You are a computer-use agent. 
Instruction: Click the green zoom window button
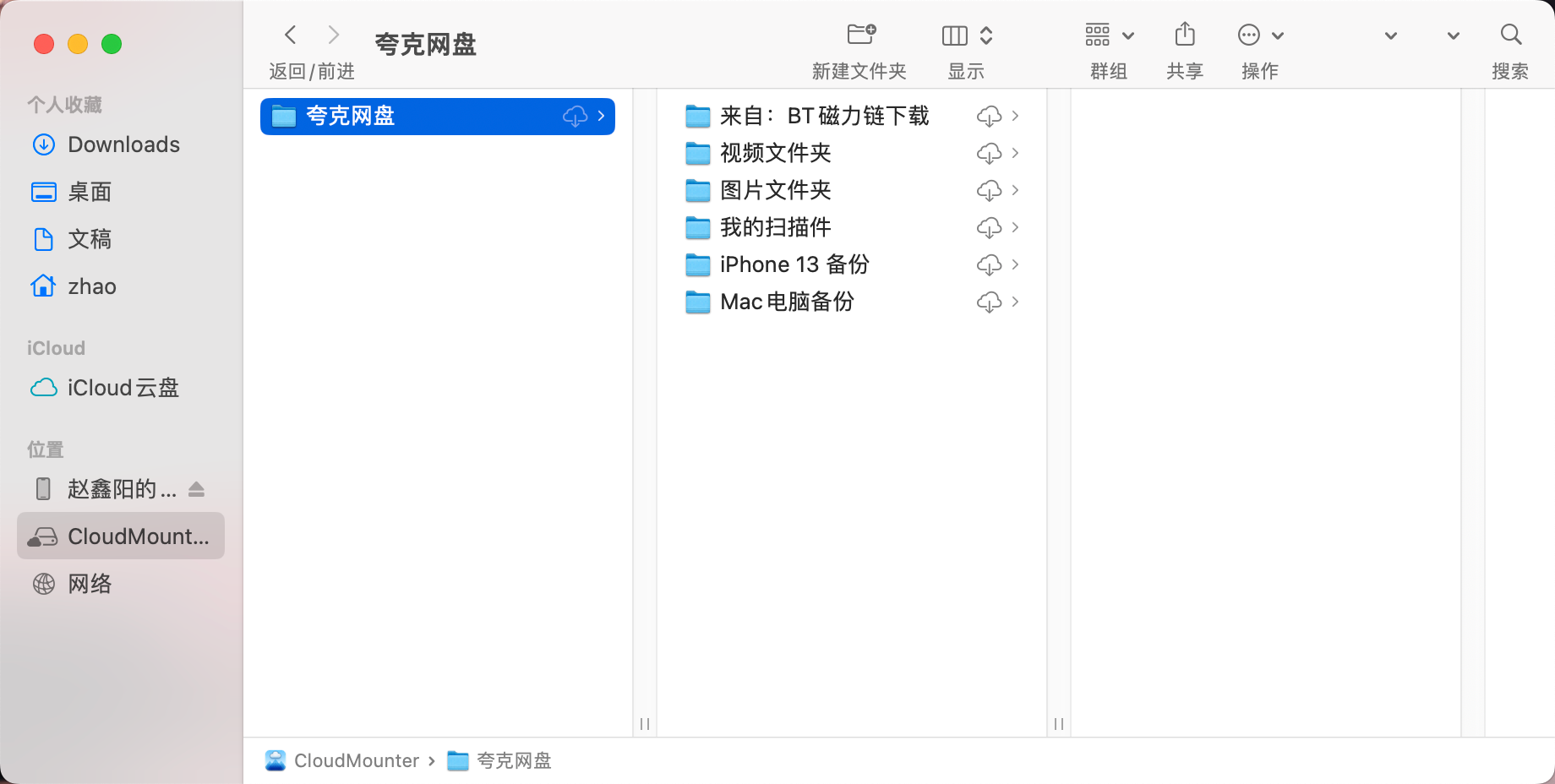click(112, 44)
